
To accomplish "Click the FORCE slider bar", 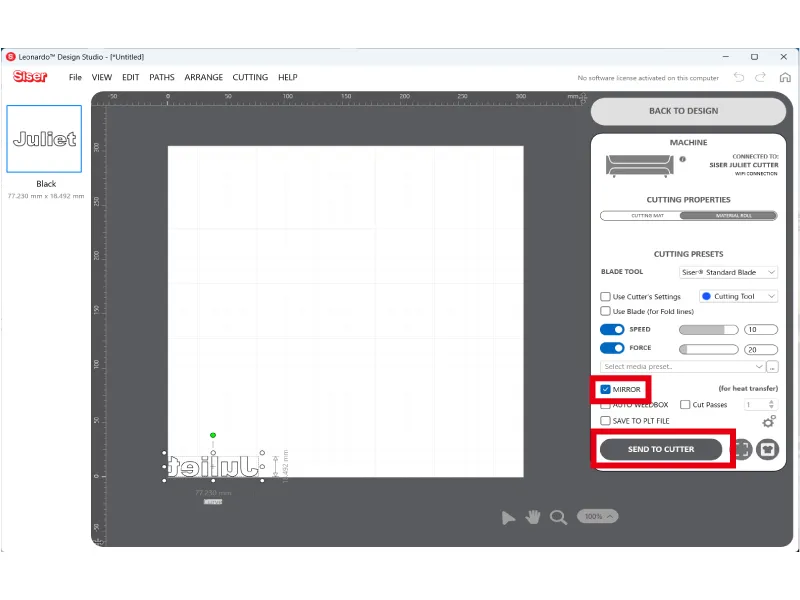I will pos(708,349).
